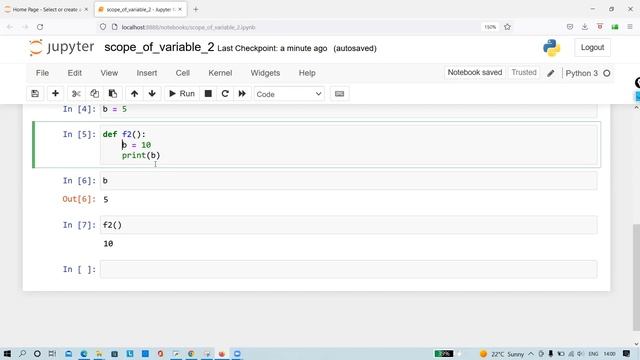Open the Help menu
640x360 pixels.
tap(307, 73)
